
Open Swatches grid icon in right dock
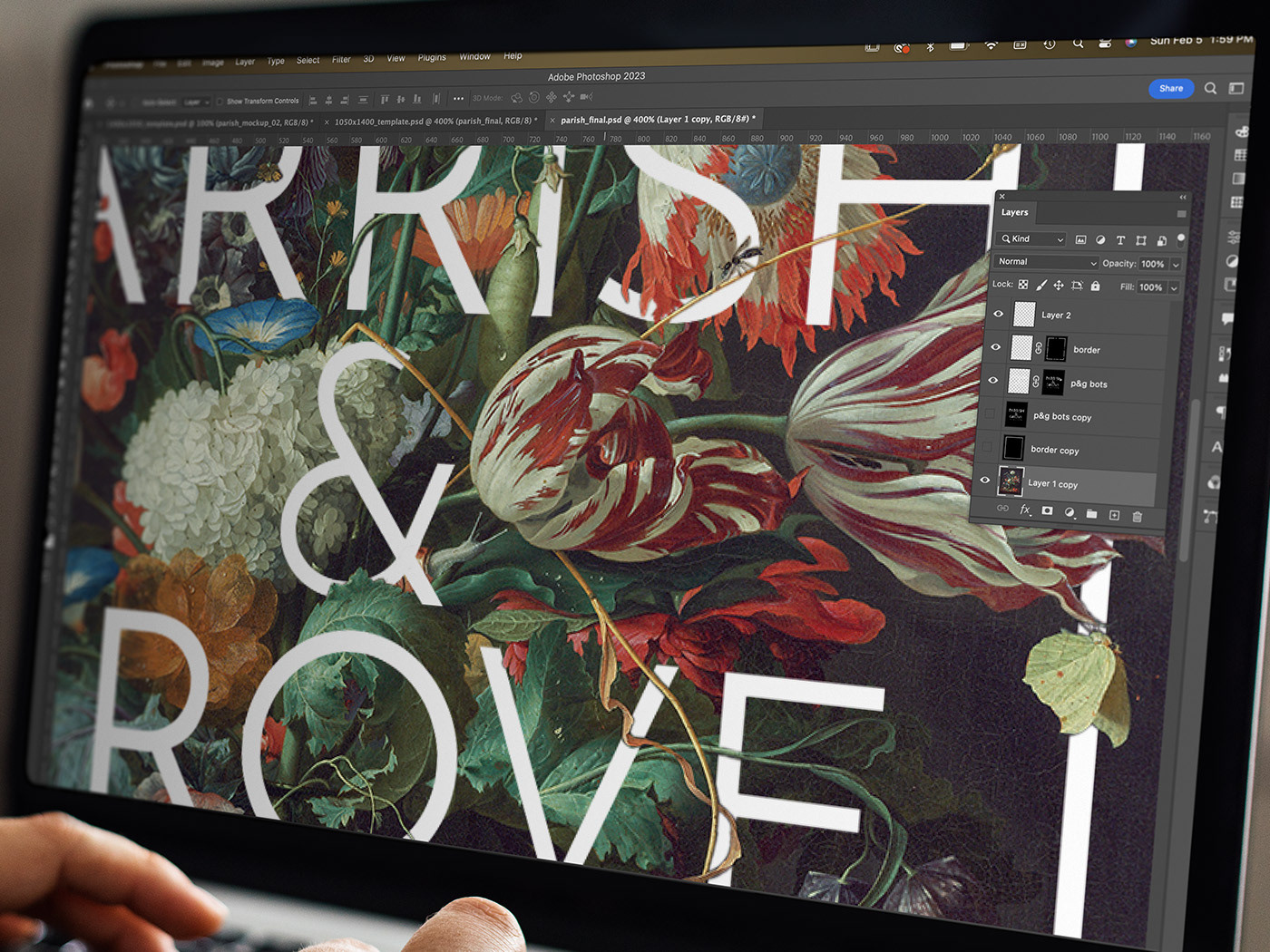(1240, 155)
